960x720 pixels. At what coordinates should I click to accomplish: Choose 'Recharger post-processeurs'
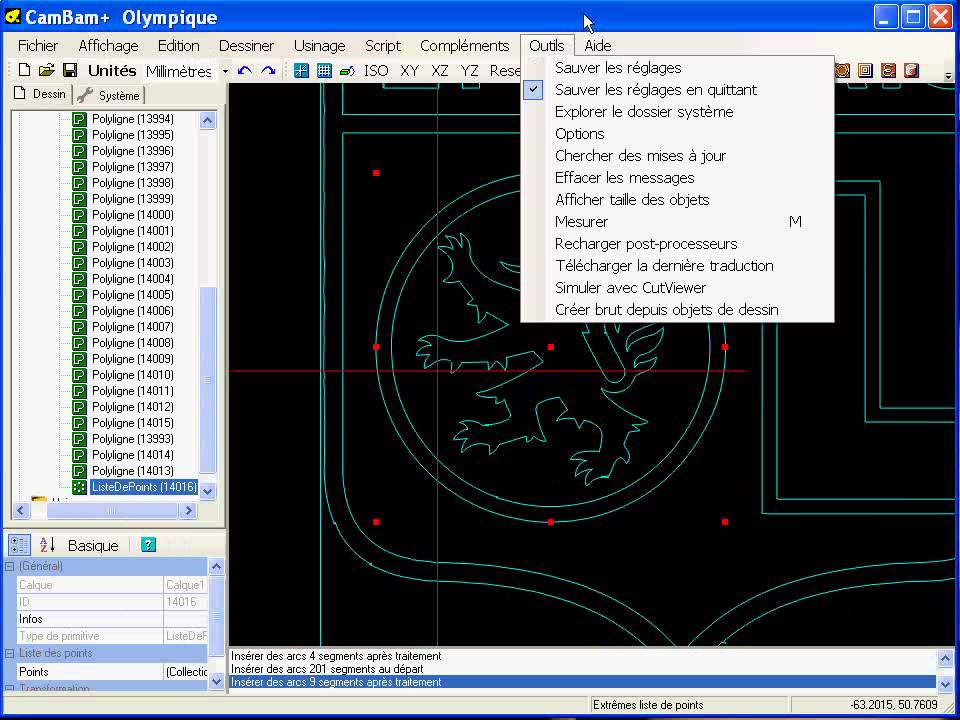click(678, 244)
